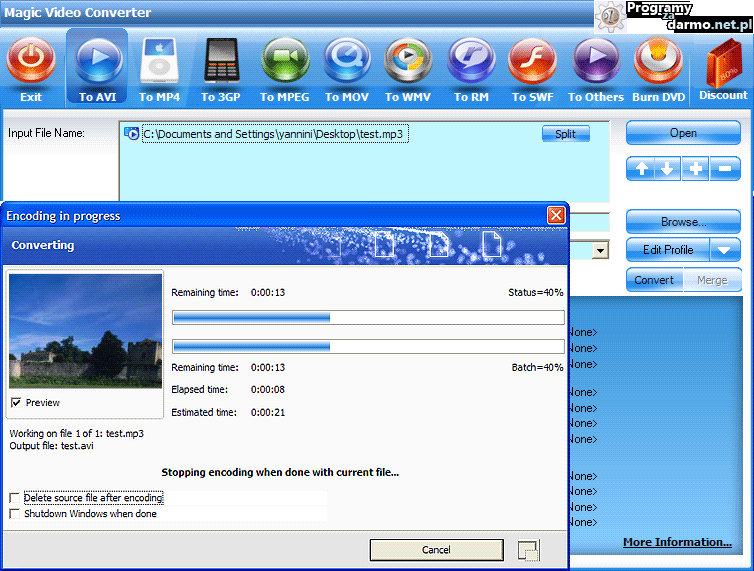Select the To MOV QuickTime icon
The width and height of the screenshot is (754, 571).
click(346, 61)
